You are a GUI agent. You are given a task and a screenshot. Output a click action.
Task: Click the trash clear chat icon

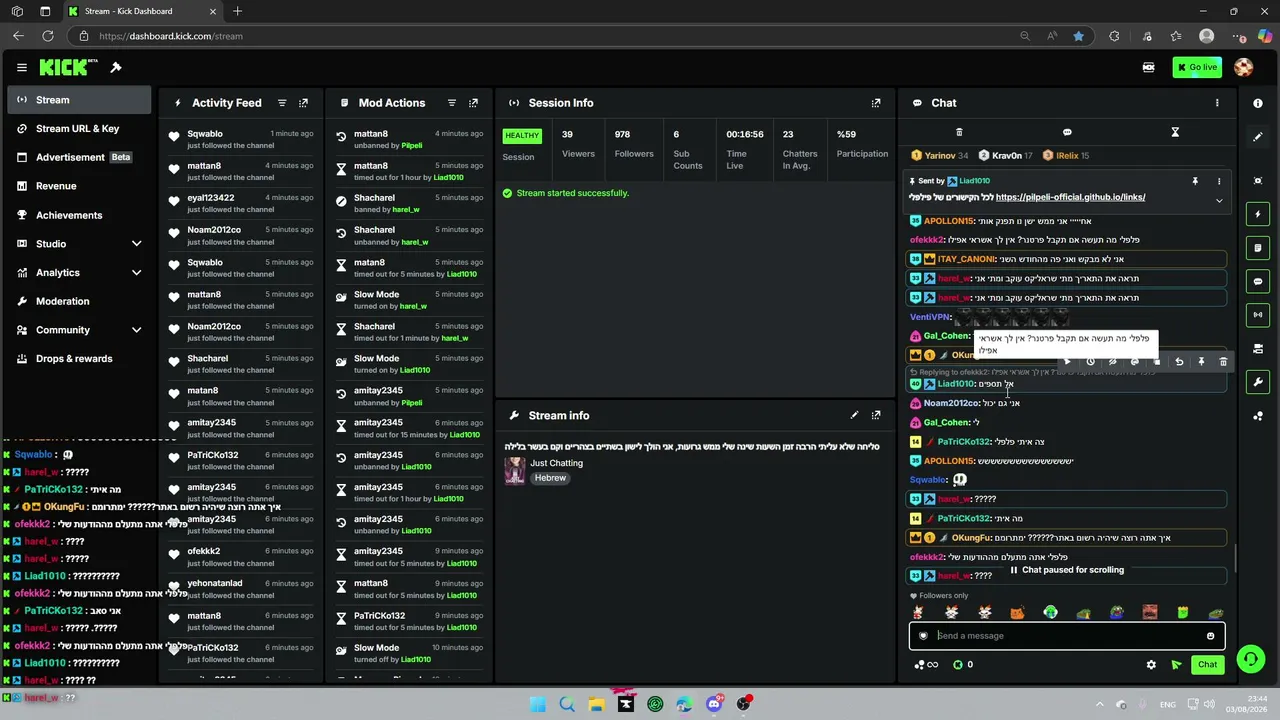959,132
